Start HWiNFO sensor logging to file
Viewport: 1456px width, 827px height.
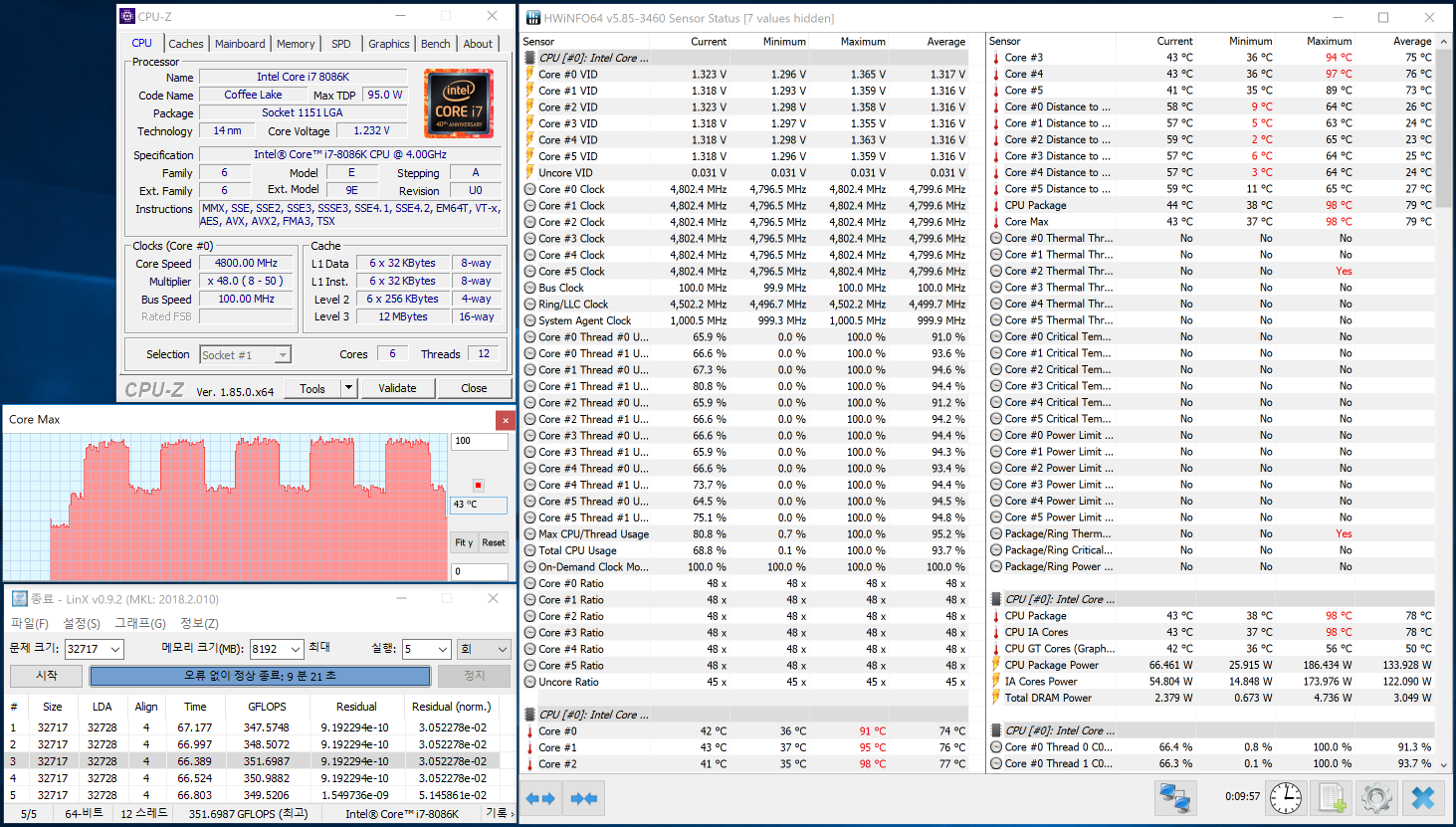tap(1332, 797)
